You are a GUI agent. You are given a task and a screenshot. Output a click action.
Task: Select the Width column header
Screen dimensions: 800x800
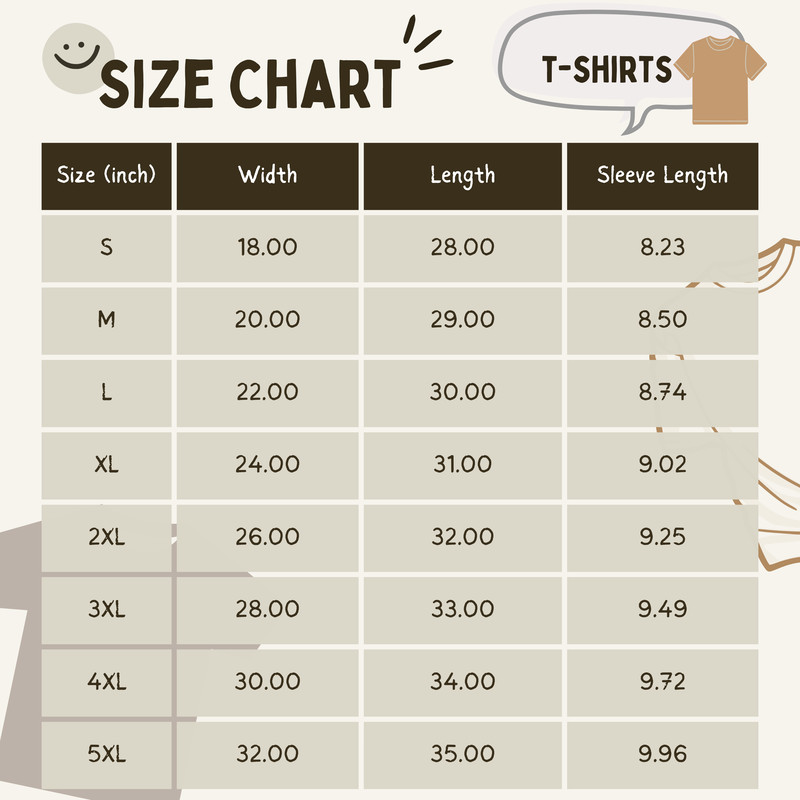click(267, 176)
